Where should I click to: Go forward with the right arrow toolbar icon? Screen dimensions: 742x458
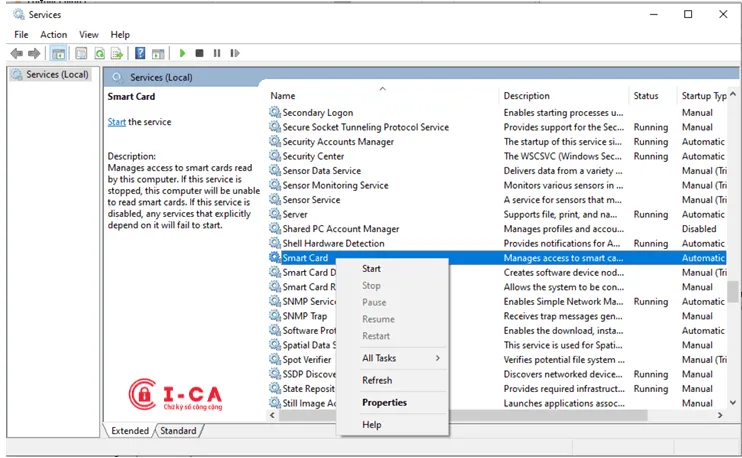tap(34, 53)
